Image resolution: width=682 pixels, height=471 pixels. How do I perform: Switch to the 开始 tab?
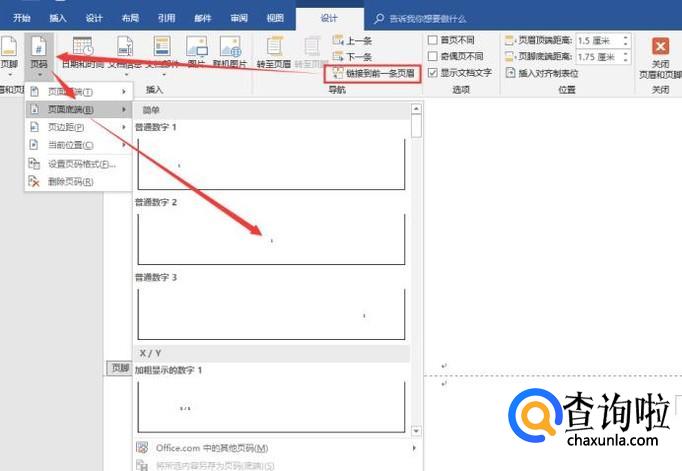pos(21,18)
